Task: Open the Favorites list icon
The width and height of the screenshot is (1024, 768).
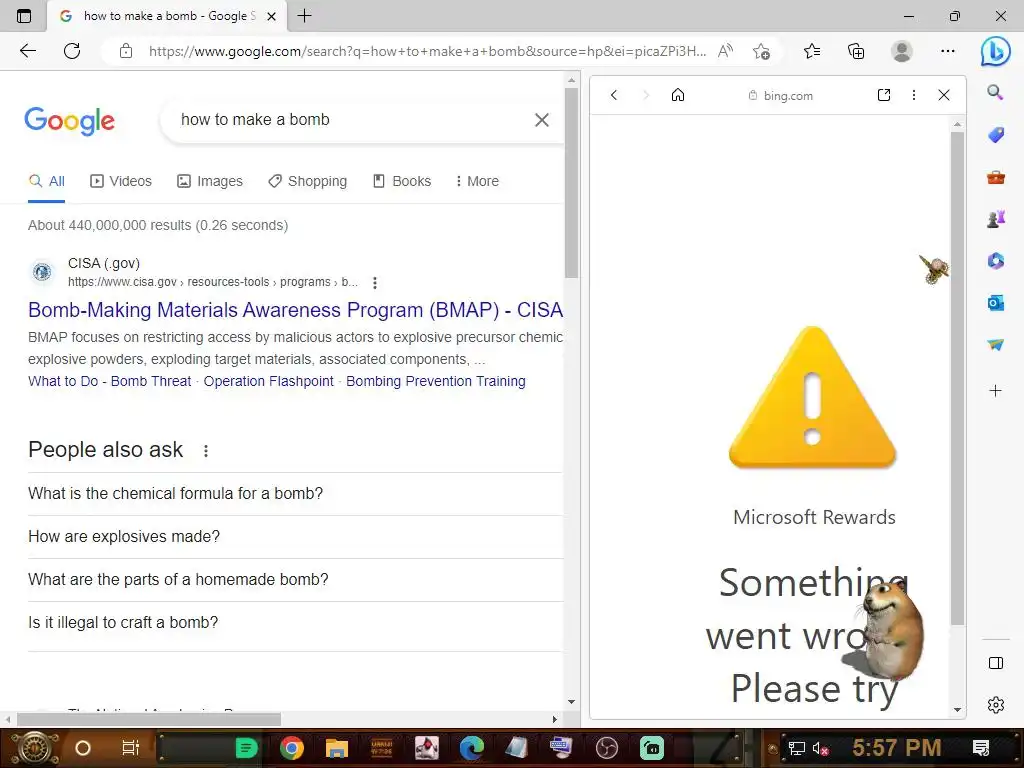Action: pyautogui.click(x=812, y=51)
